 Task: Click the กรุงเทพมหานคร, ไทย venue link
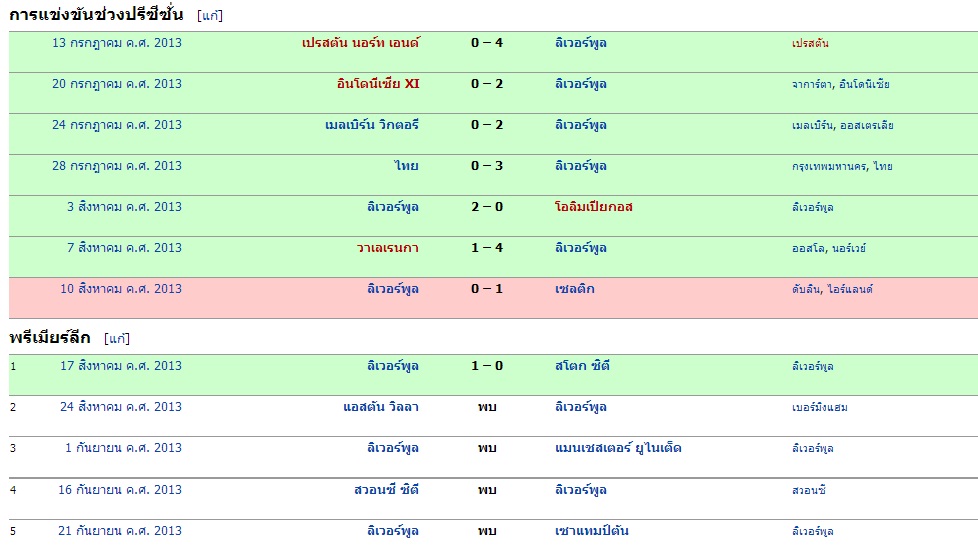[842, 166]
